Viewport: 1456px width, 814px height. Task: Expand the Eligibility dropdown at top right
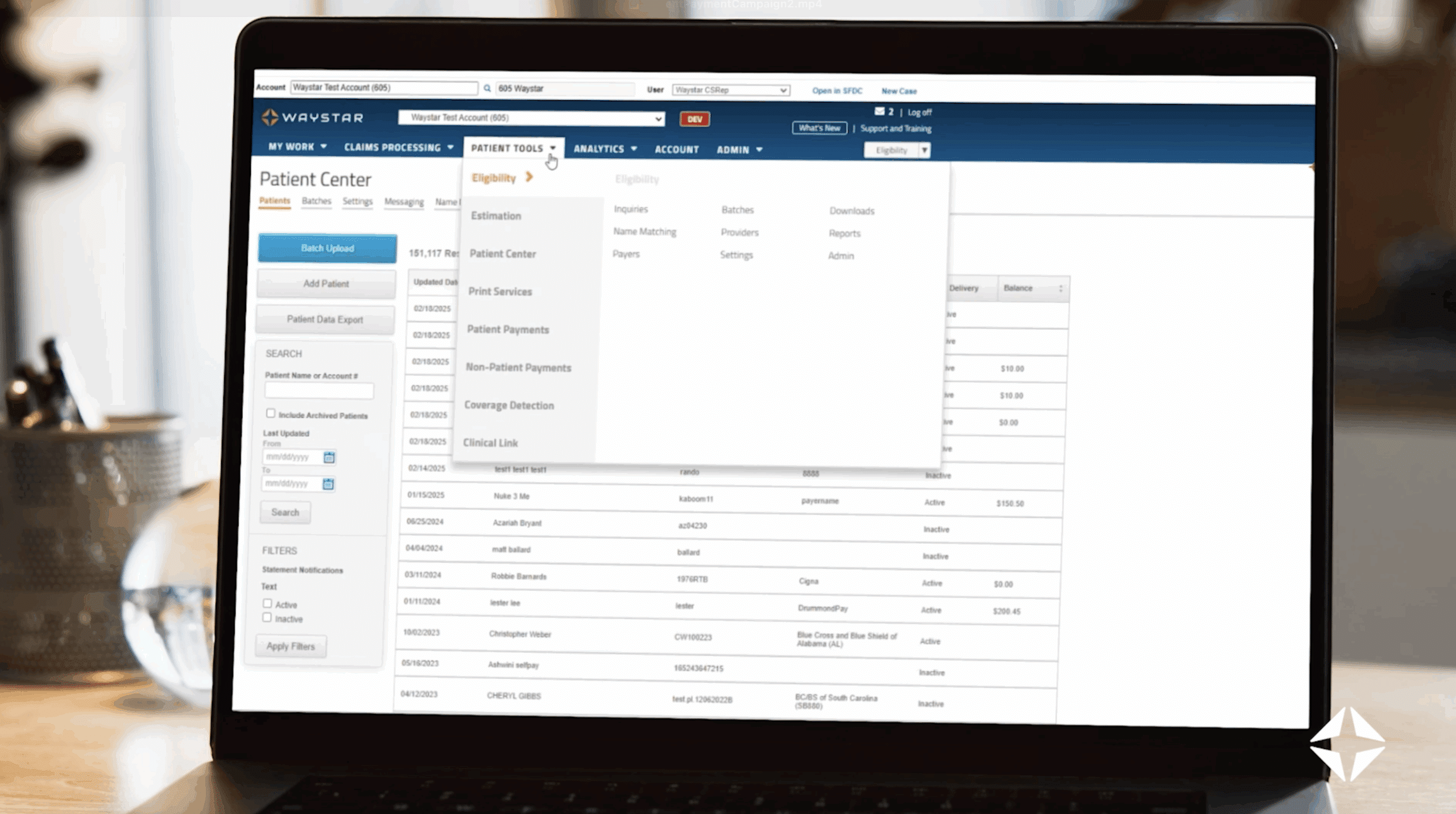click(x=925, y=150)
